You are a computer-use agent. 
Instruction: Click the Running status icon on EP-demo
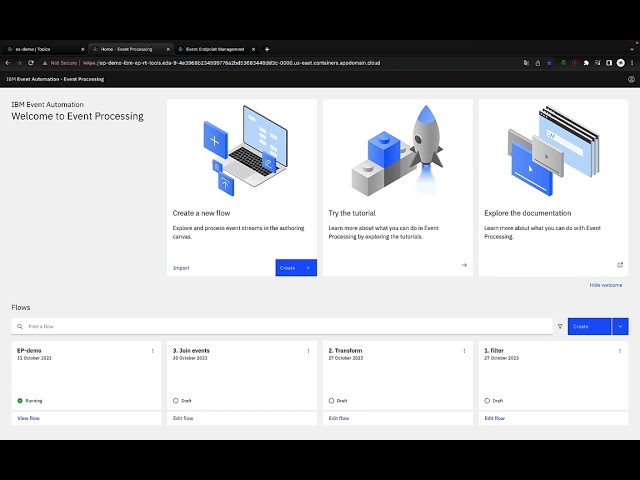(20, 401)
